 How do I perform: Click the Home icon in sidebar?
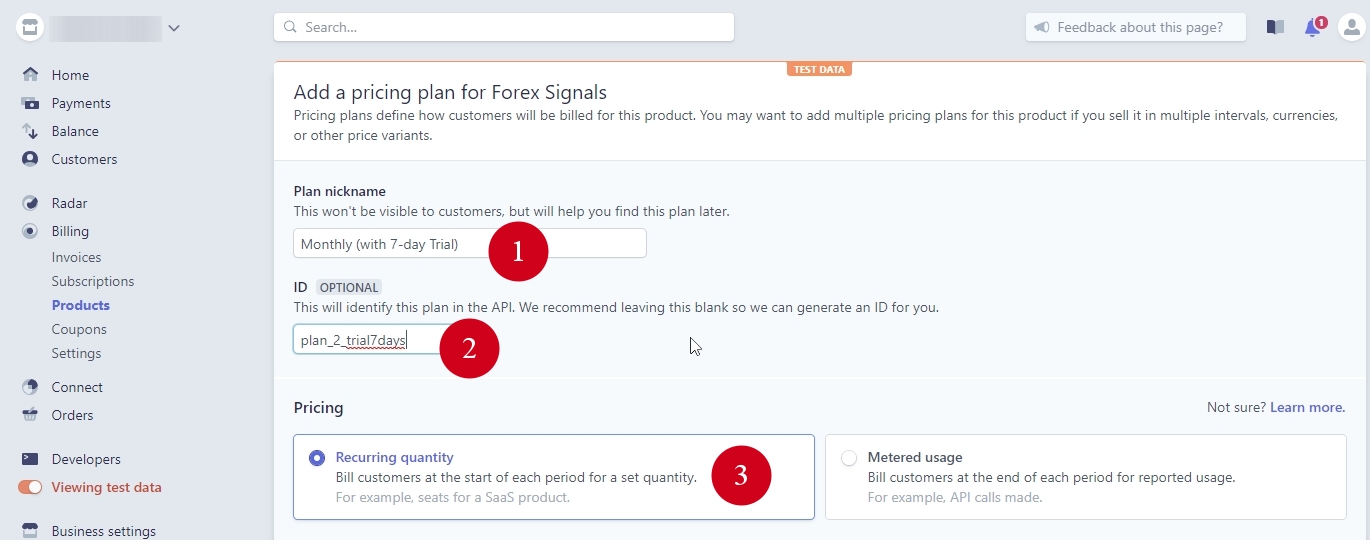point(30,75)
